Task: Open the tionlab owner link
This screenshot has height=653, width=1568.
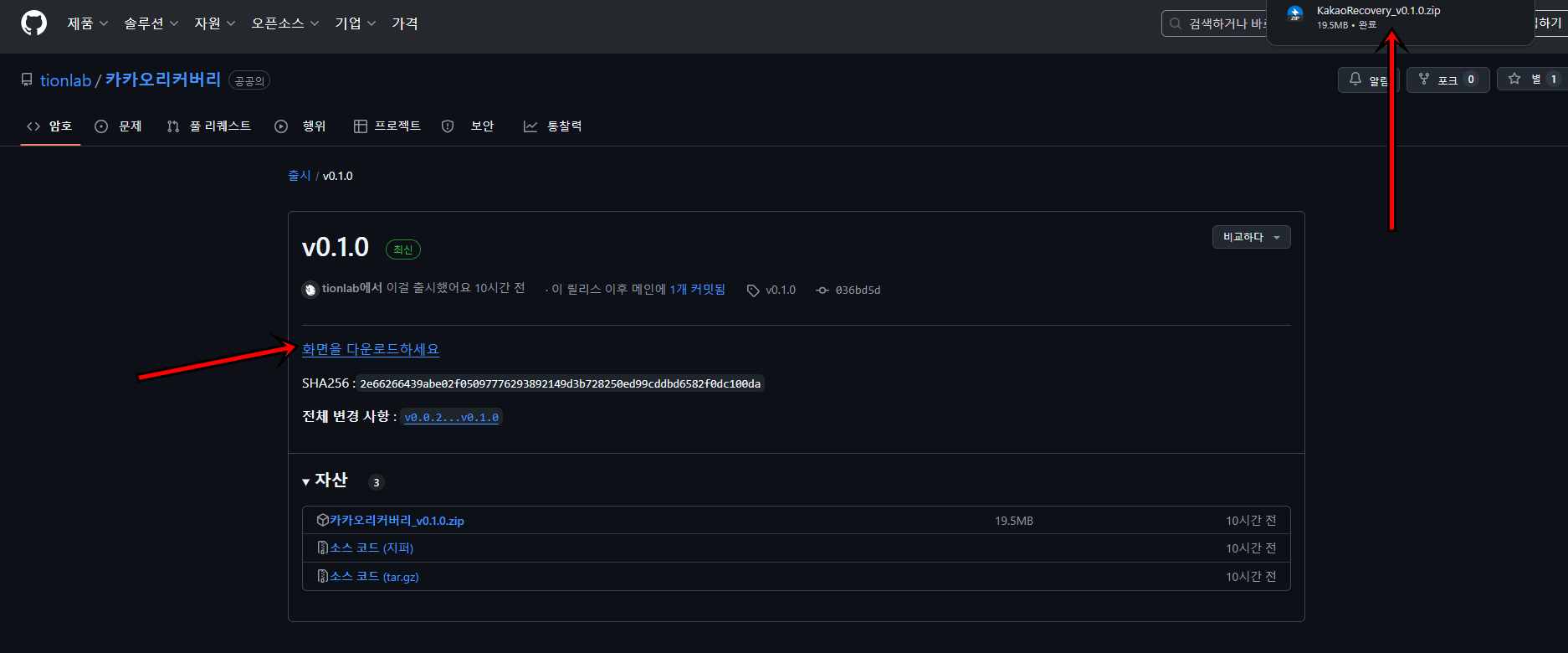Action: pos(65,80)
